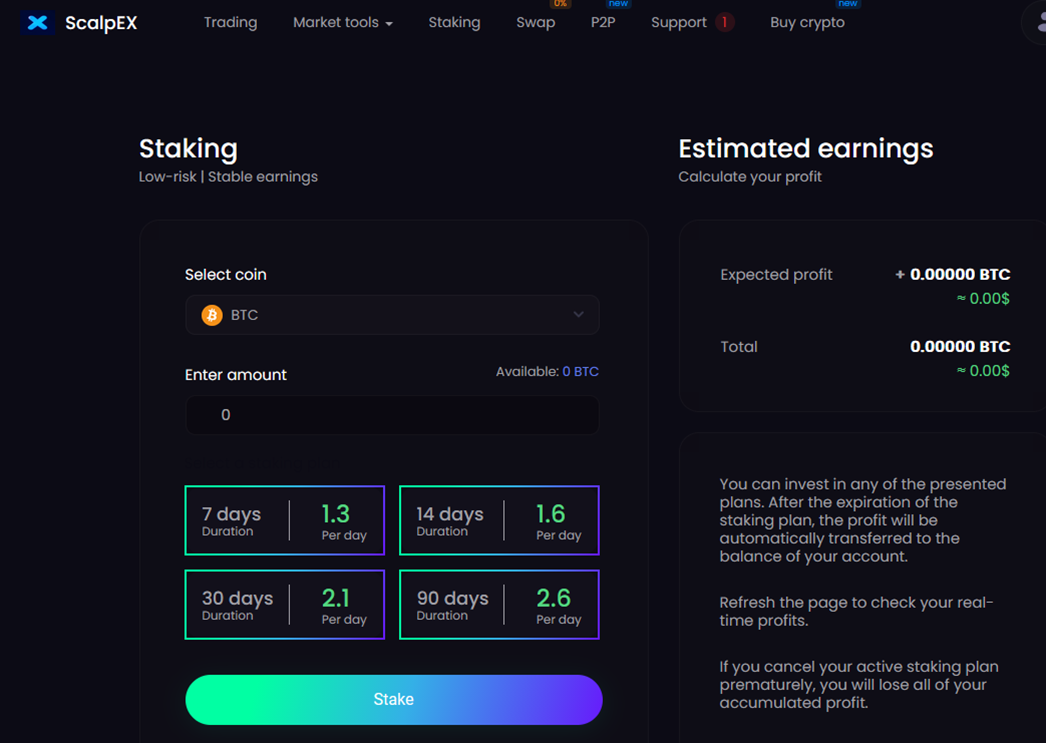
Task: Open the Buy crypto page
Action: tap(807, 23)
